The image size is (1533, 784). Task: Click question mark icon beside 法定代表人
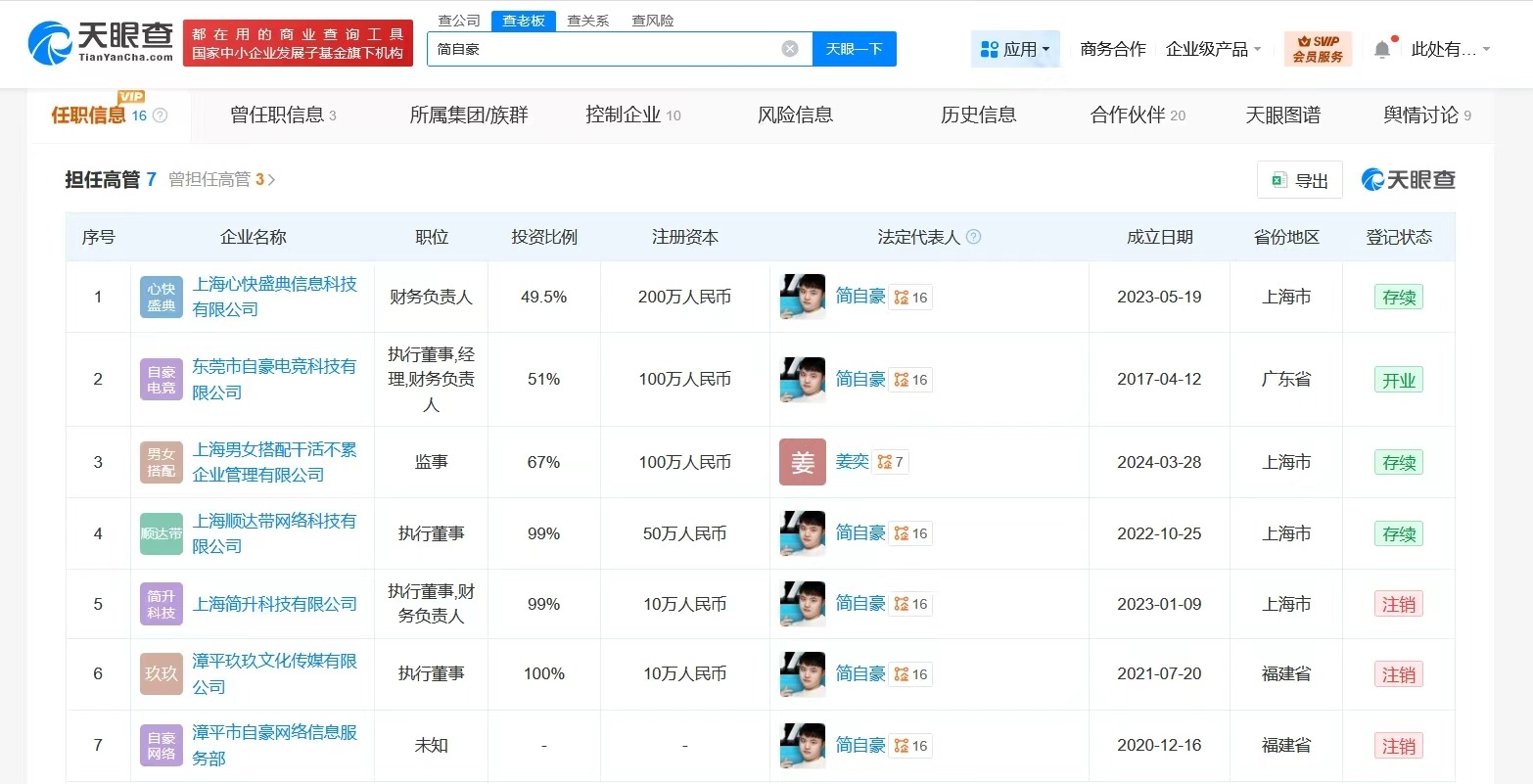(x=973, y=236)
